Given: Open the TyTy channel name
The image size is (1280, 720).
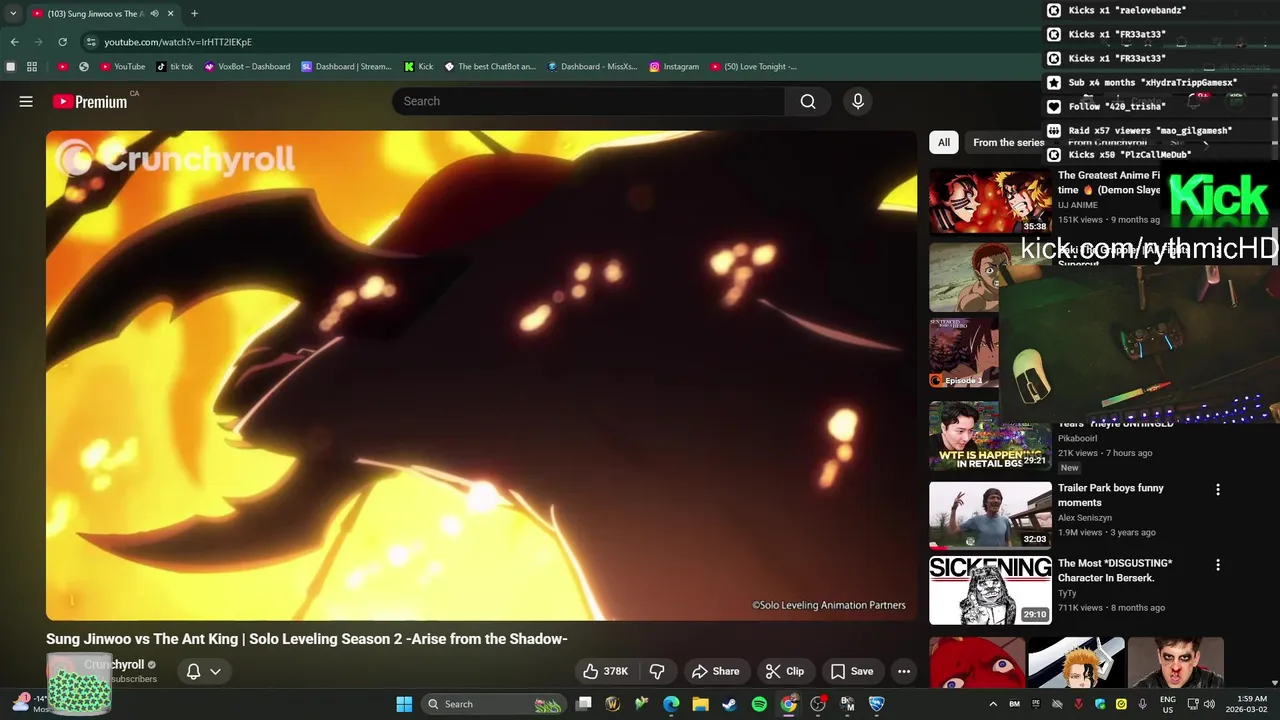Looking at the screenshot, I should 1067,593.
